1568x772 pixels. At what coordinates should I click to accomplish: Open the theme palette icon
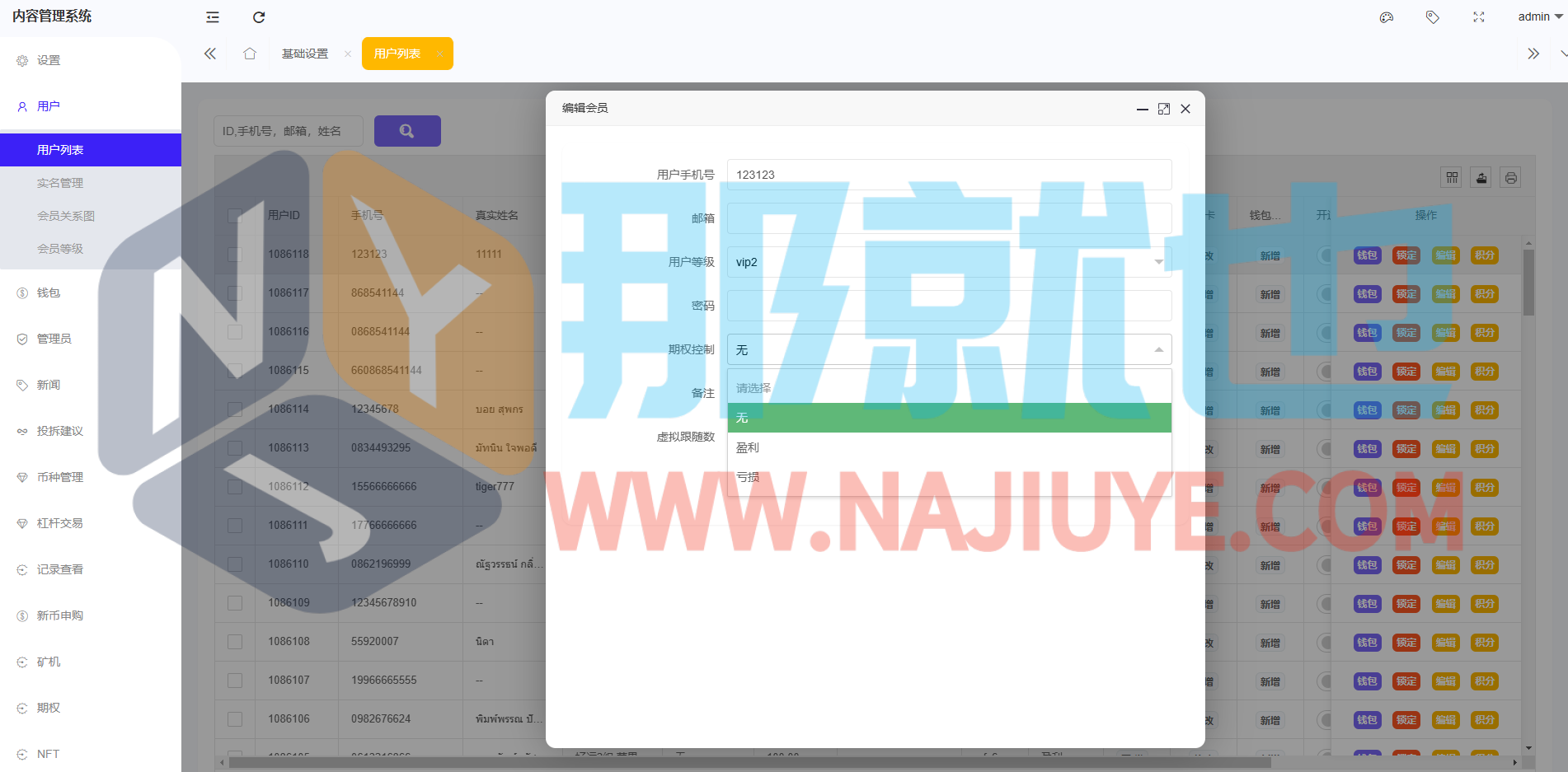[x=1387, y=17]
